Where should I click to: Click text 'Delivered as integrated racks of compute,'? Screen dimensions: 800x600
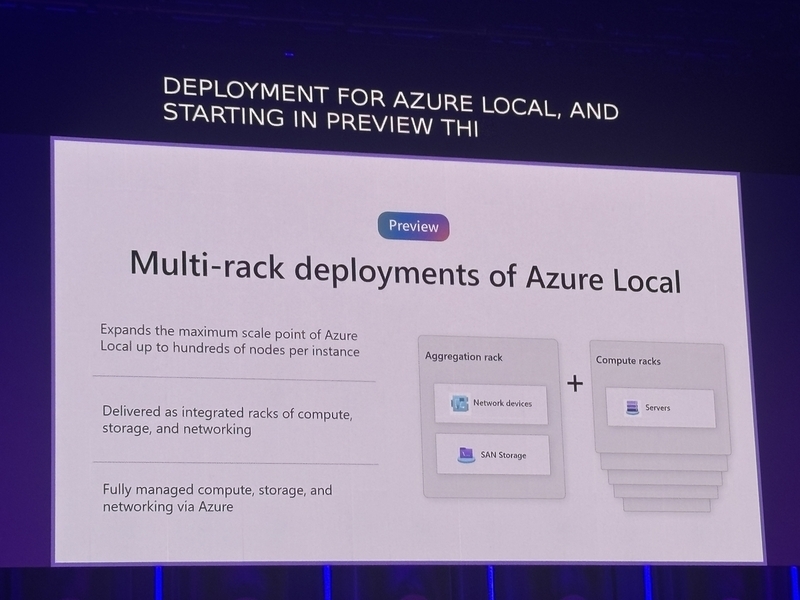tap(227, 412)
